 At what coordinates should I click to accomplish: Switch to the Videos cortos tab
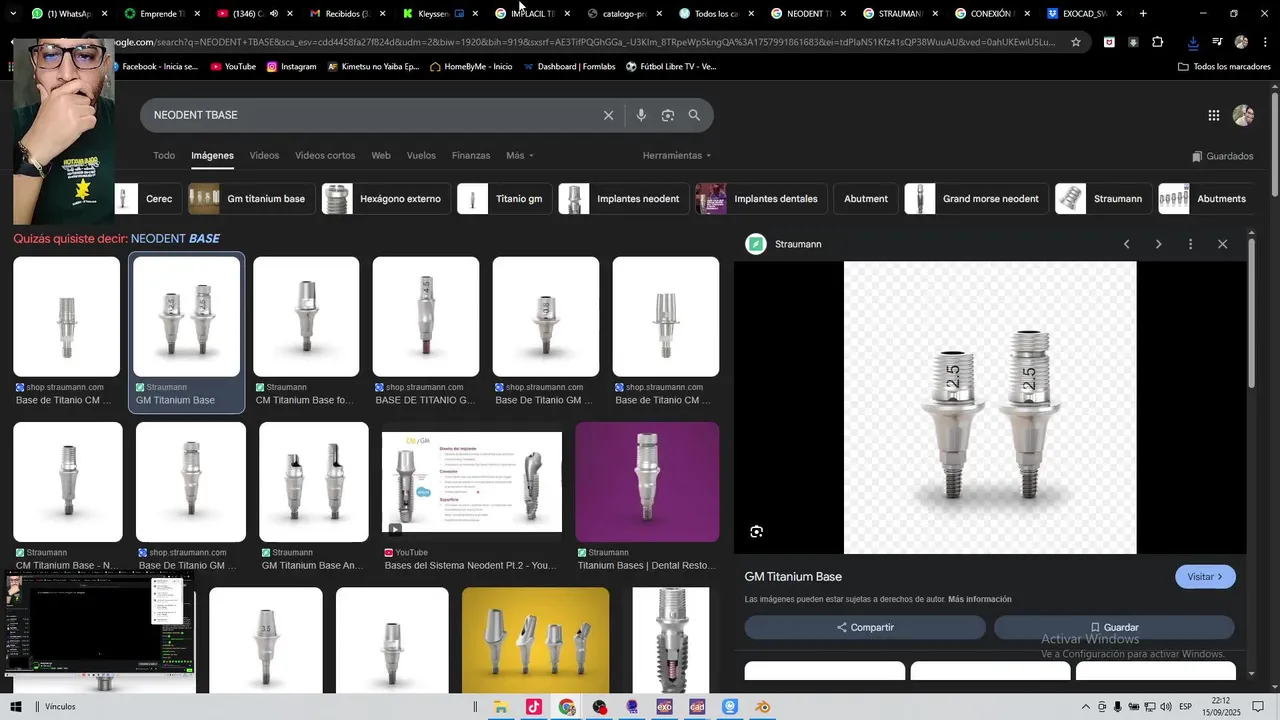(x=325, y=156)
